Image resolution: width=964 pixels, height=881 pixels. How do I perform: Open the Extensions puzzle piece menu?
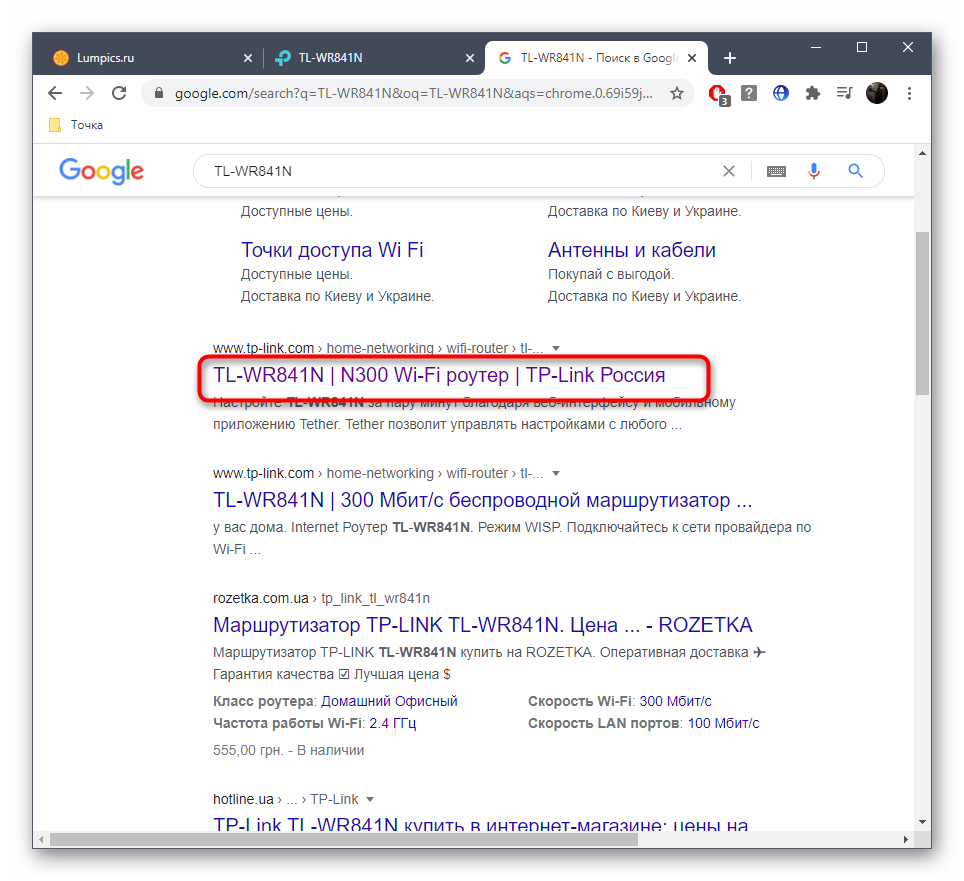click(x=813, y=93)
